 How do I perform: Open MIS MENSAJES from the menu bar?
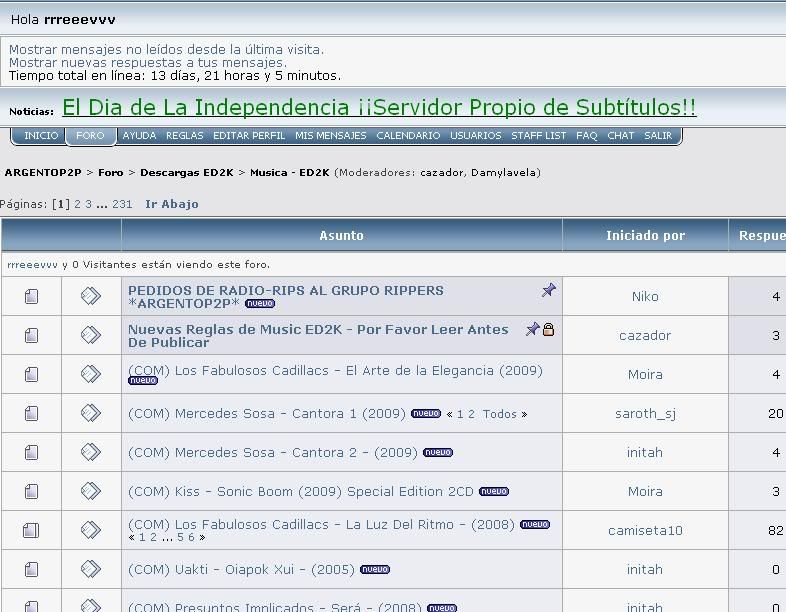pyautogui.click(x=330, y=136)
